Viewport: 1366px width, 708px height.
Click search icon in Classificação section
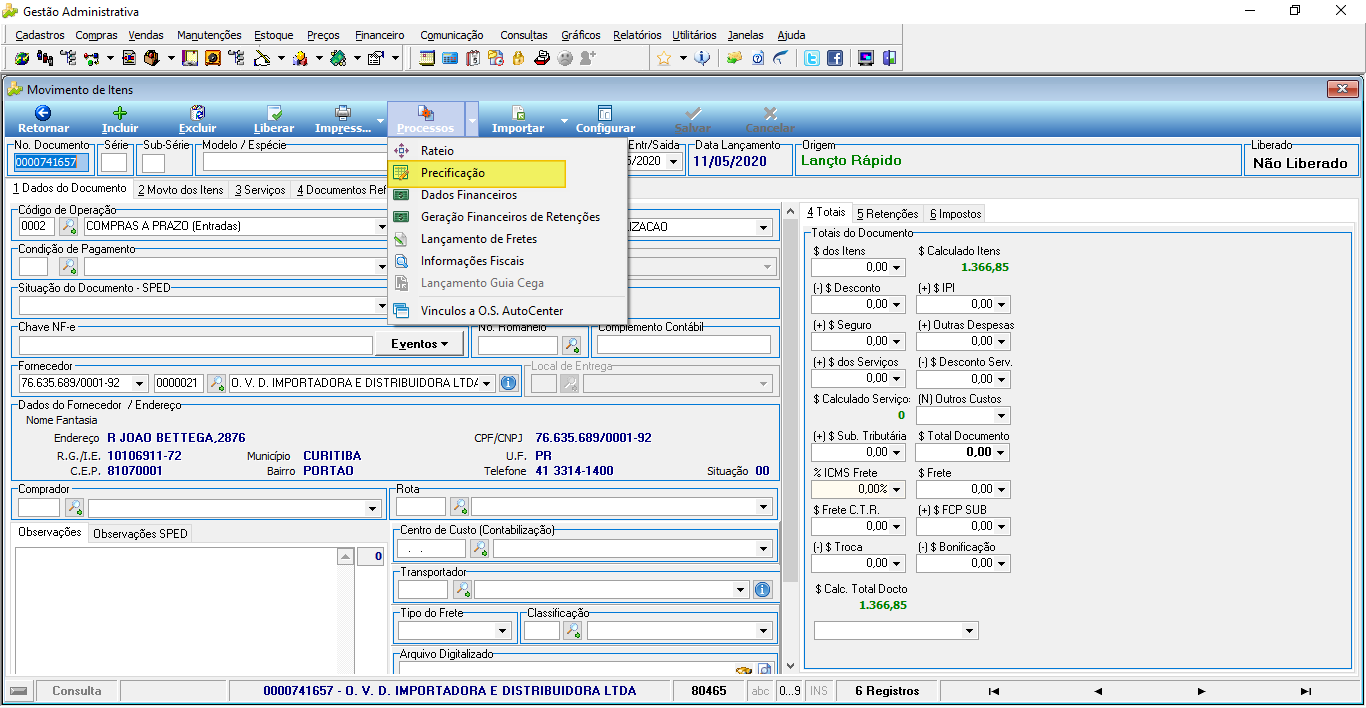tap(573, 631)
